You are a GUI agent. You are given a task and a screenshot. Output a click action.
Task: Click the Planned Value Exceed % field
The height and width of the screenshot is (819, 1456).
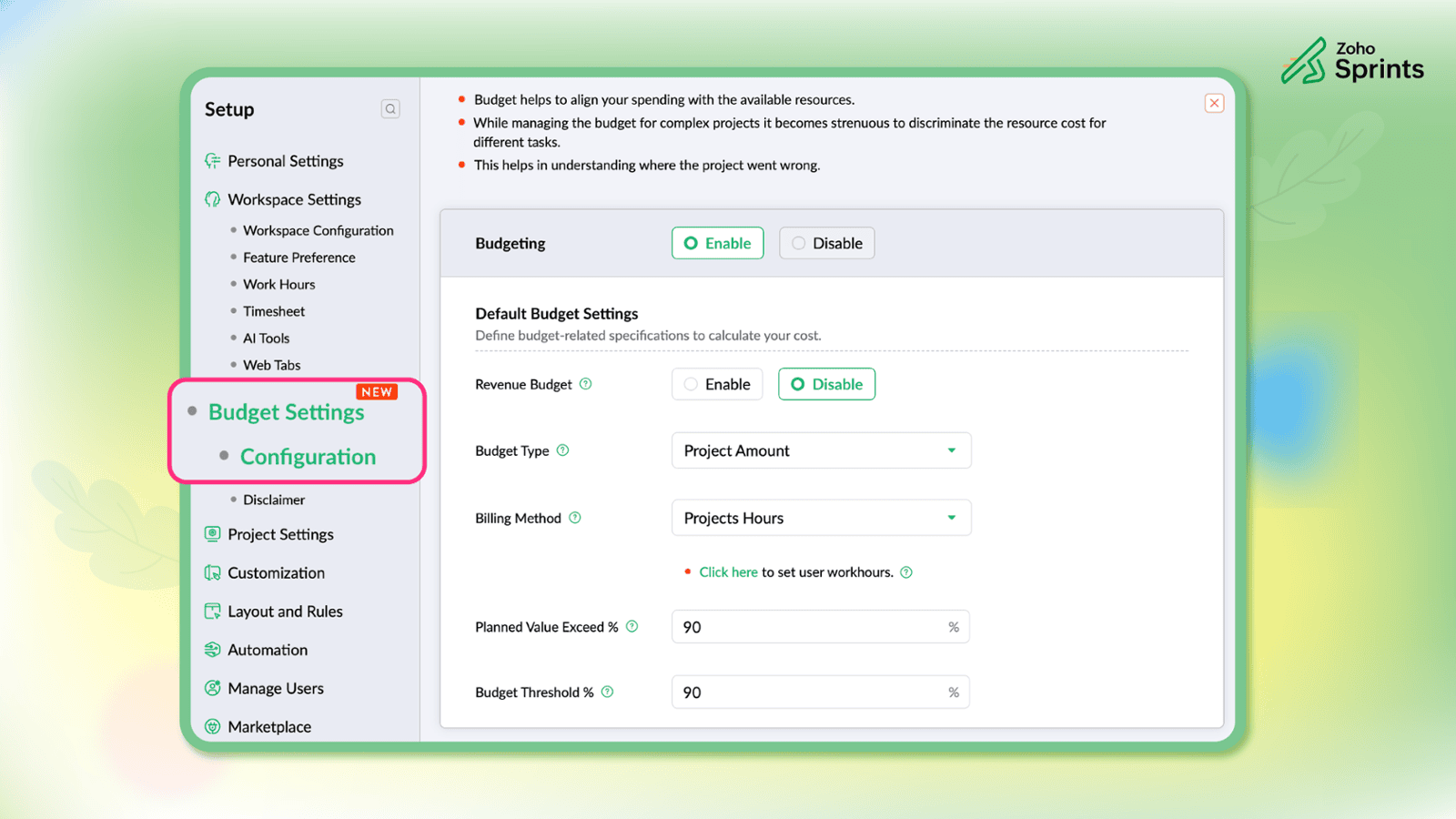point(810,627)
